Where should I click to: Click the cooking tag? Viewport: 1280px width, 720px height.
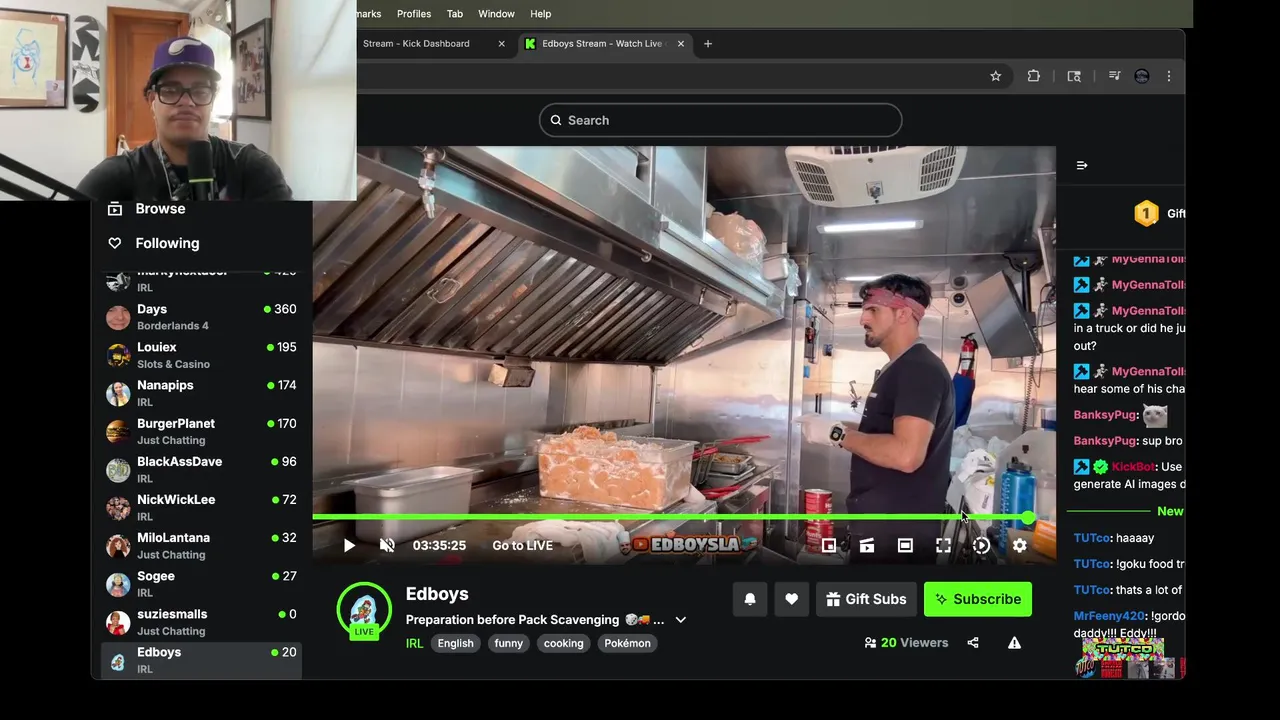563,643
